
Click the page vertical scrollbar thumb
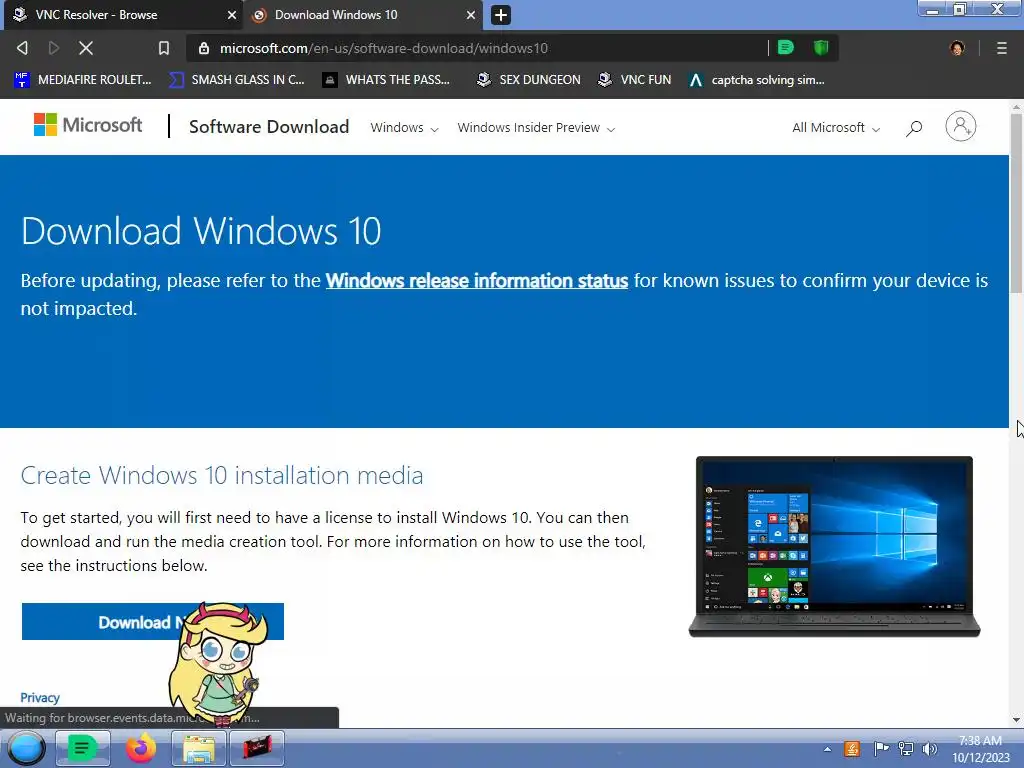(1016, 202)
